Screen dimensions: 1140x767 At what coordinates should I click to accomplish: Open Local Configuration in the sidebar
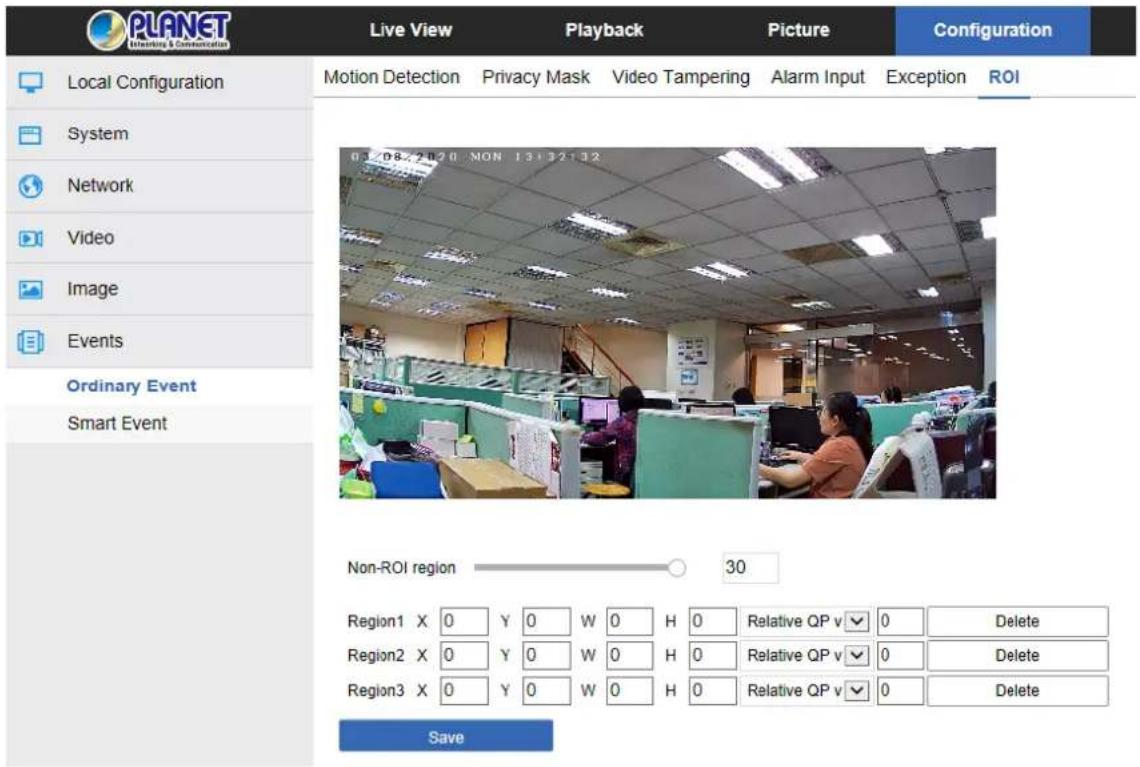(x=160, y=83)
